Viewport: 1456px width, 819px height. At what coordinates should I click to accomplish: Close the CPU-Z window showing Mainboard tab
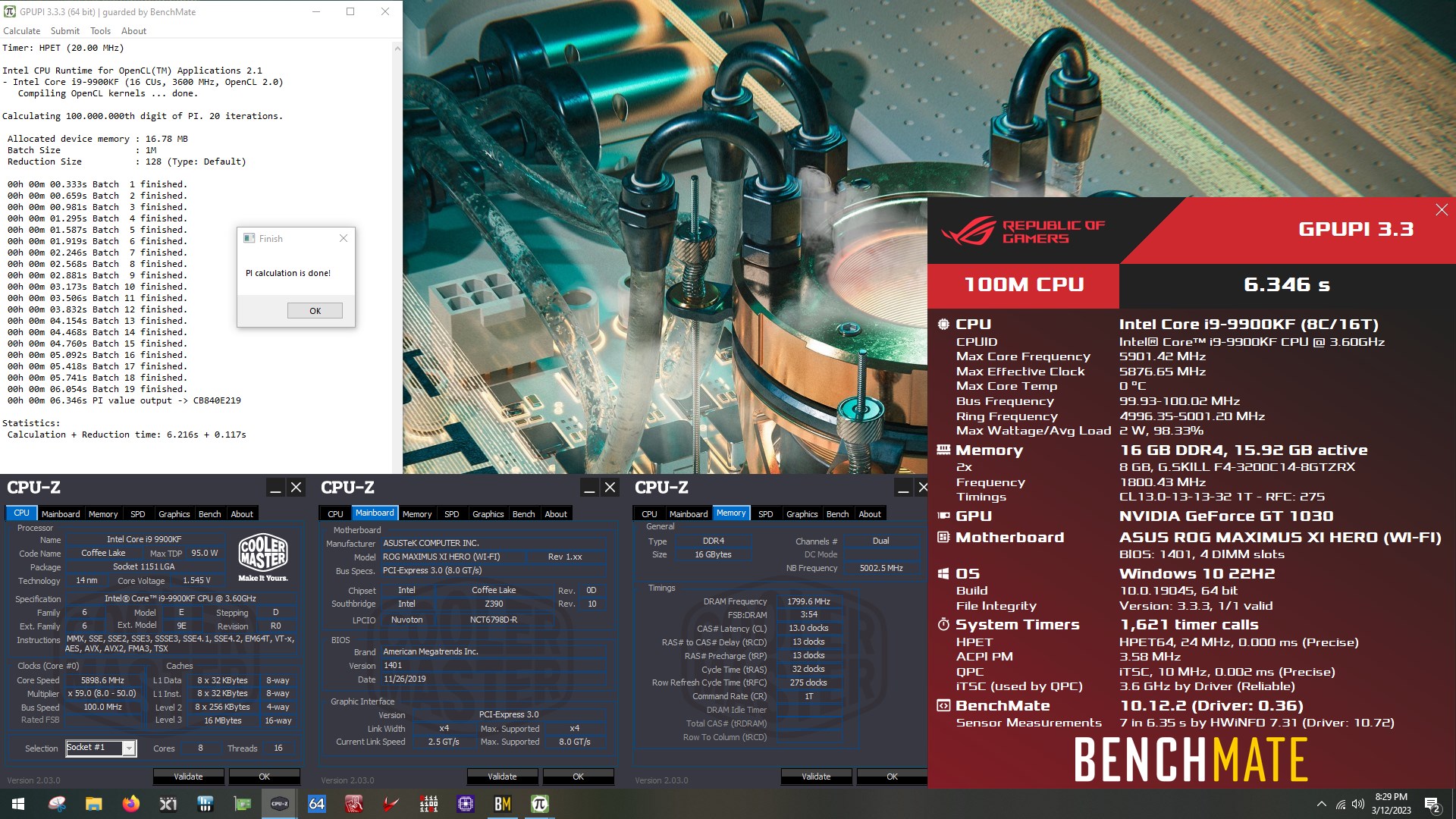point(610,488)
